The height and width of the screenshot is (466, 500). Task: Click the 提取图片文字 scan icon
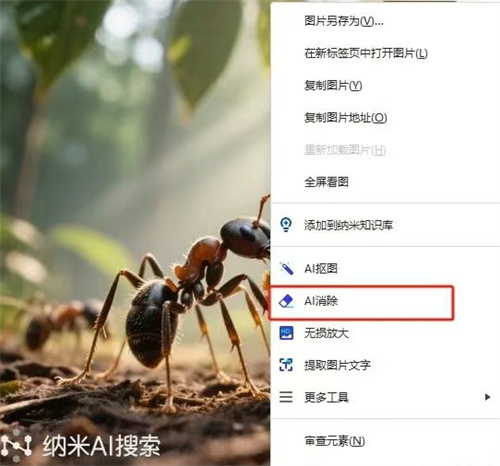pyautogui.click(x=286, y=365)
